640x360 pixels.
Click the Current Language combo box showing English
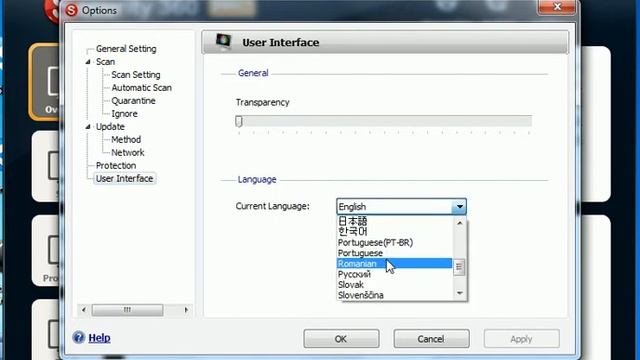coord(401,207)
